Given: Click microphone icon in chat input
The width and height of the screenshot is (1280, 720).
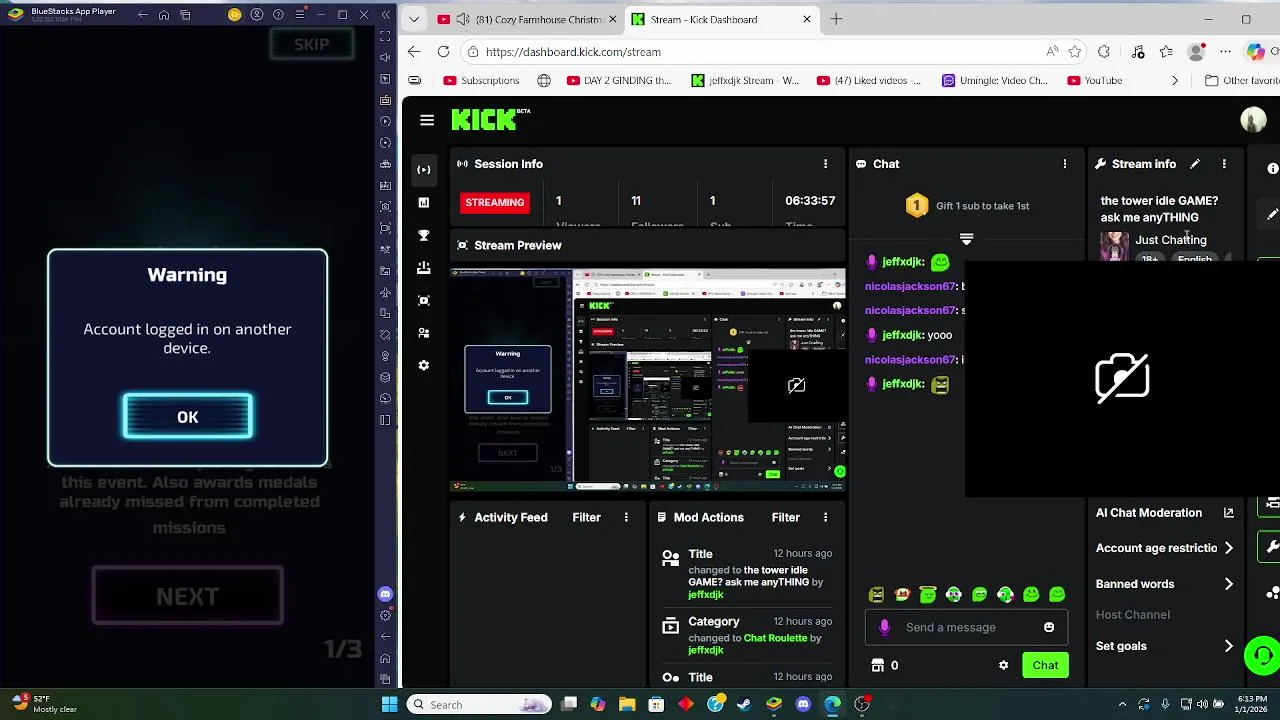Looking at the screenshot, I should coord(884,627).
